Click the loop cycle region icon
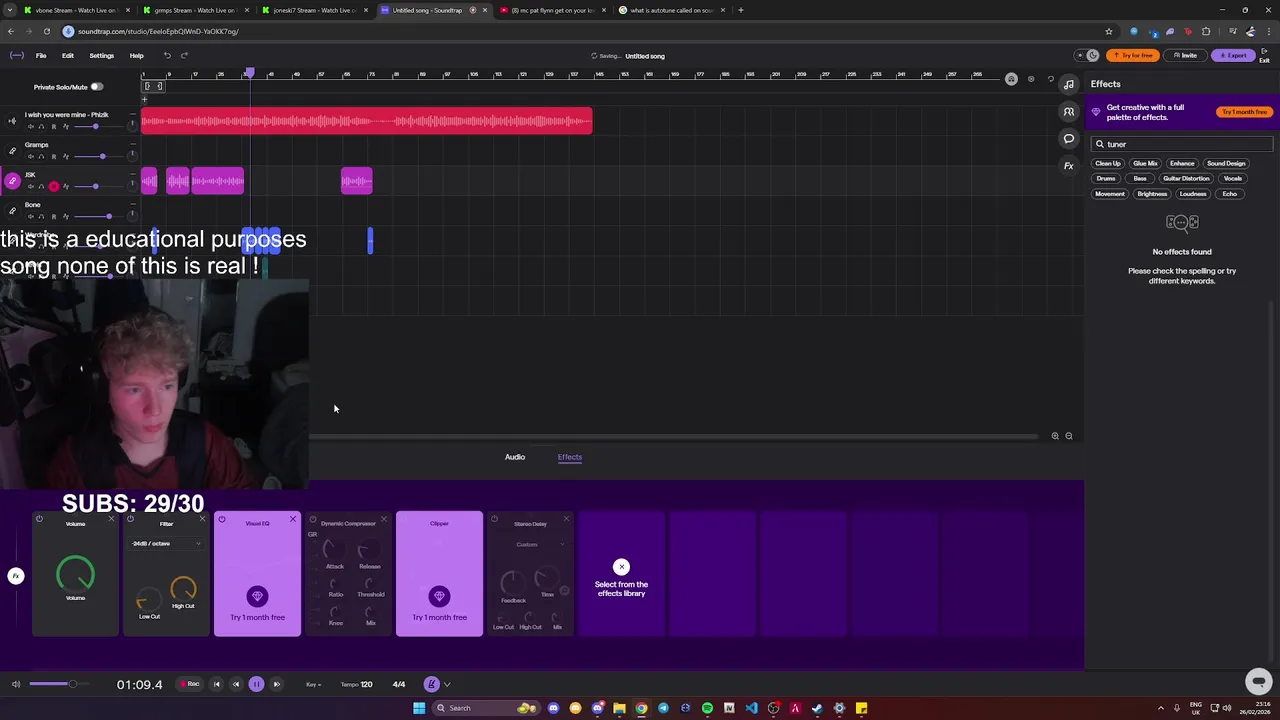 pyautogui.click(x=153, y=86)
